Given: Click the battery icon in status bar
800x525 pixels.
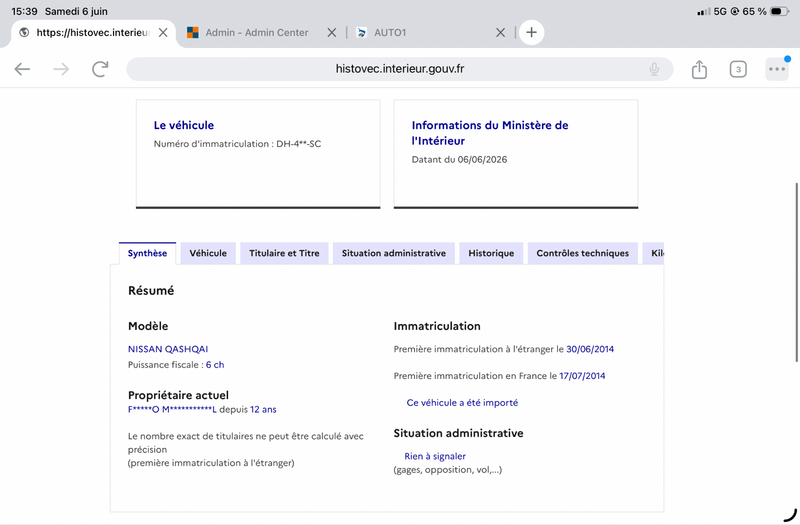Looking at the screenshot, I should 780,11.
